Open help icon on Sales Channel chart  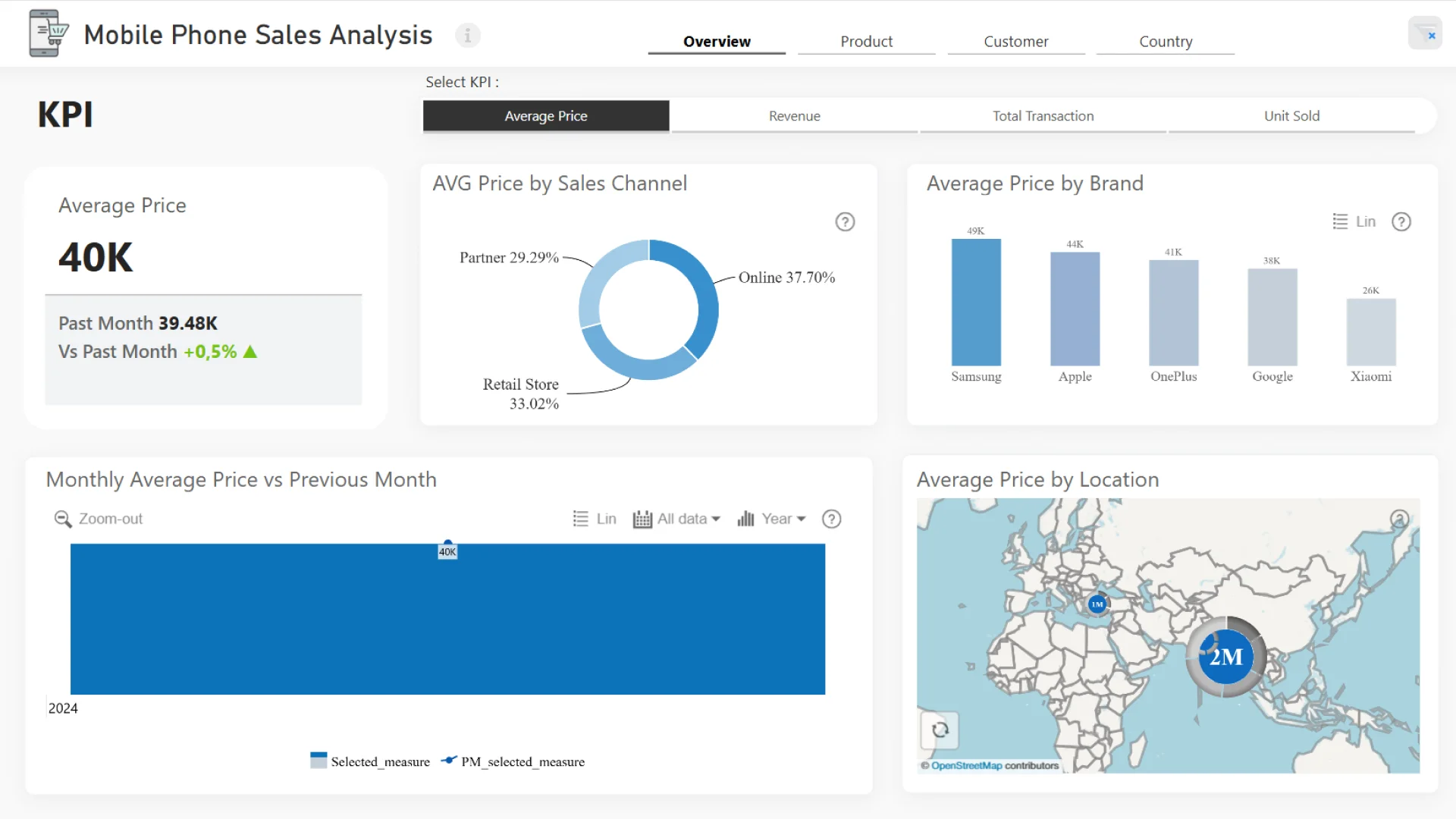click(x=845, y=221)
